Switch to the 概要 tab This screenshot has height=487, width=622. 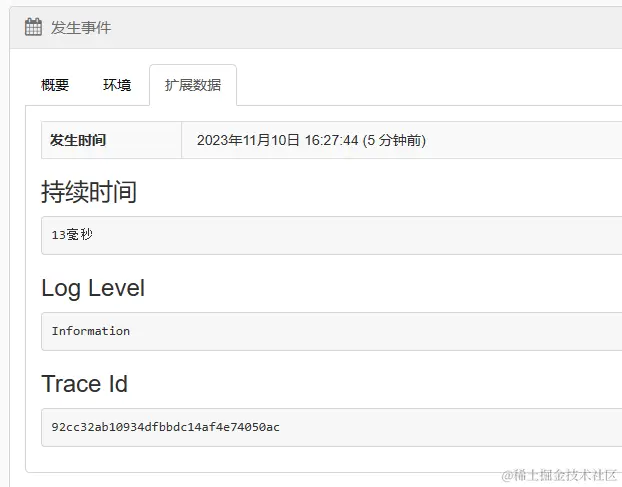(x=55, y=85)
